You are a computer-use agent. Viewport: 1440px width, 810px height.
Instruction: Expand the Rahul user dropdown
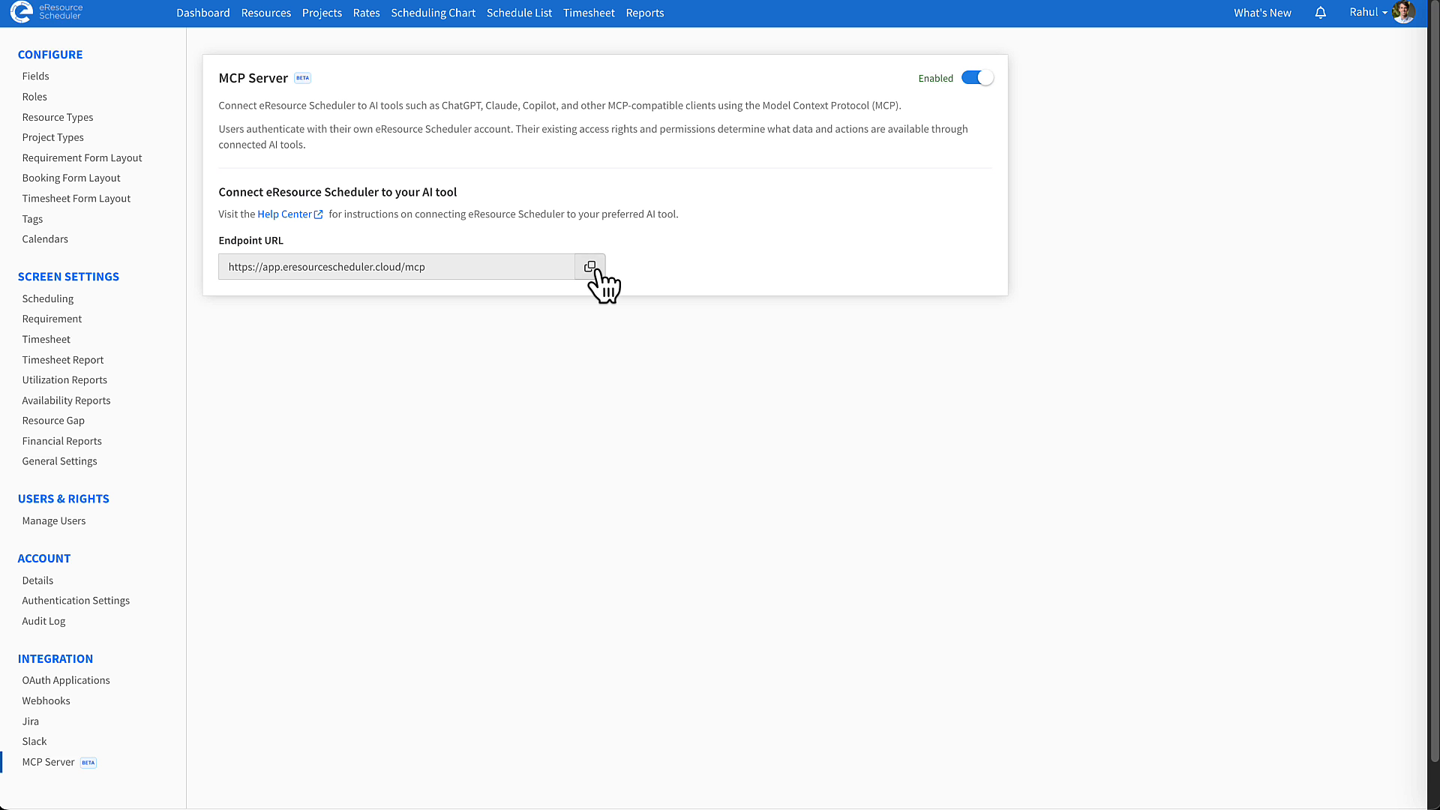[x=1368, y=13]
